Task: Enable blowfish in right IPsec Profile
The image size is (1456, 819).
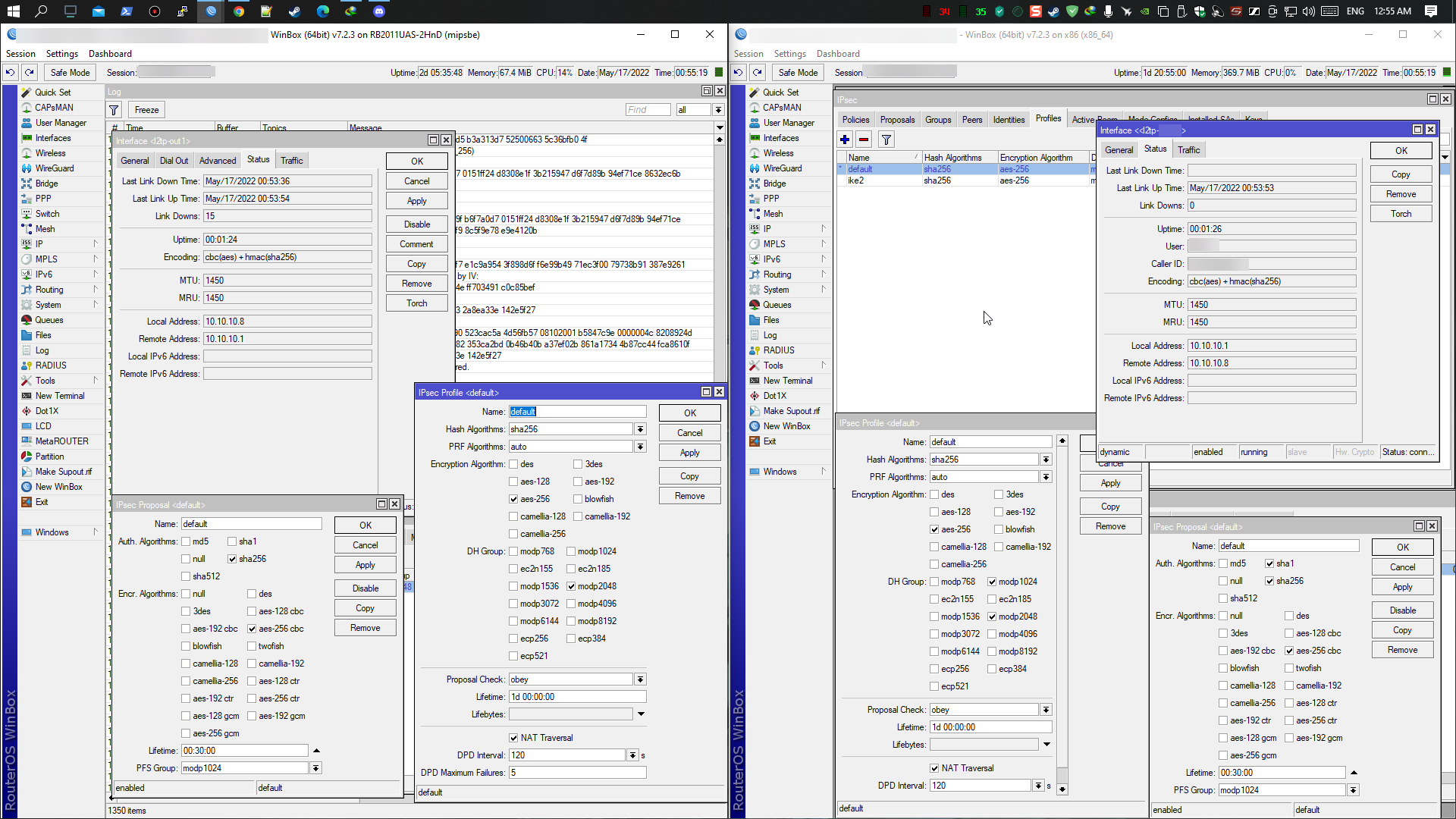Action: tap(999, 529)
